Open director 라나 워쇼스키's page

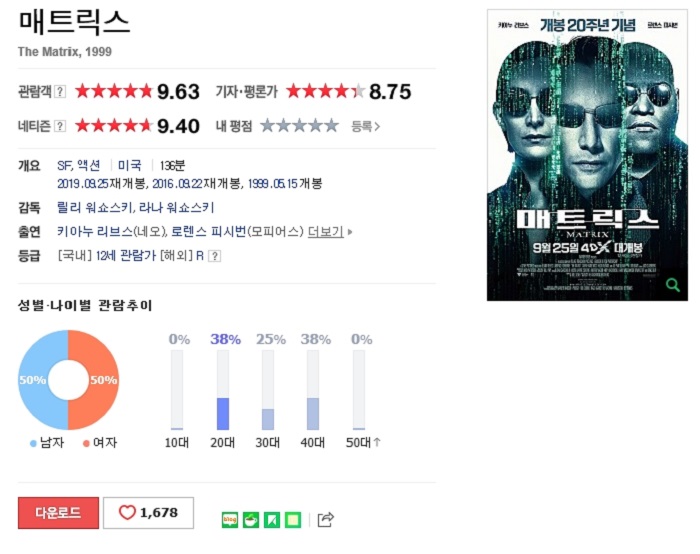[x=177, y=208]
